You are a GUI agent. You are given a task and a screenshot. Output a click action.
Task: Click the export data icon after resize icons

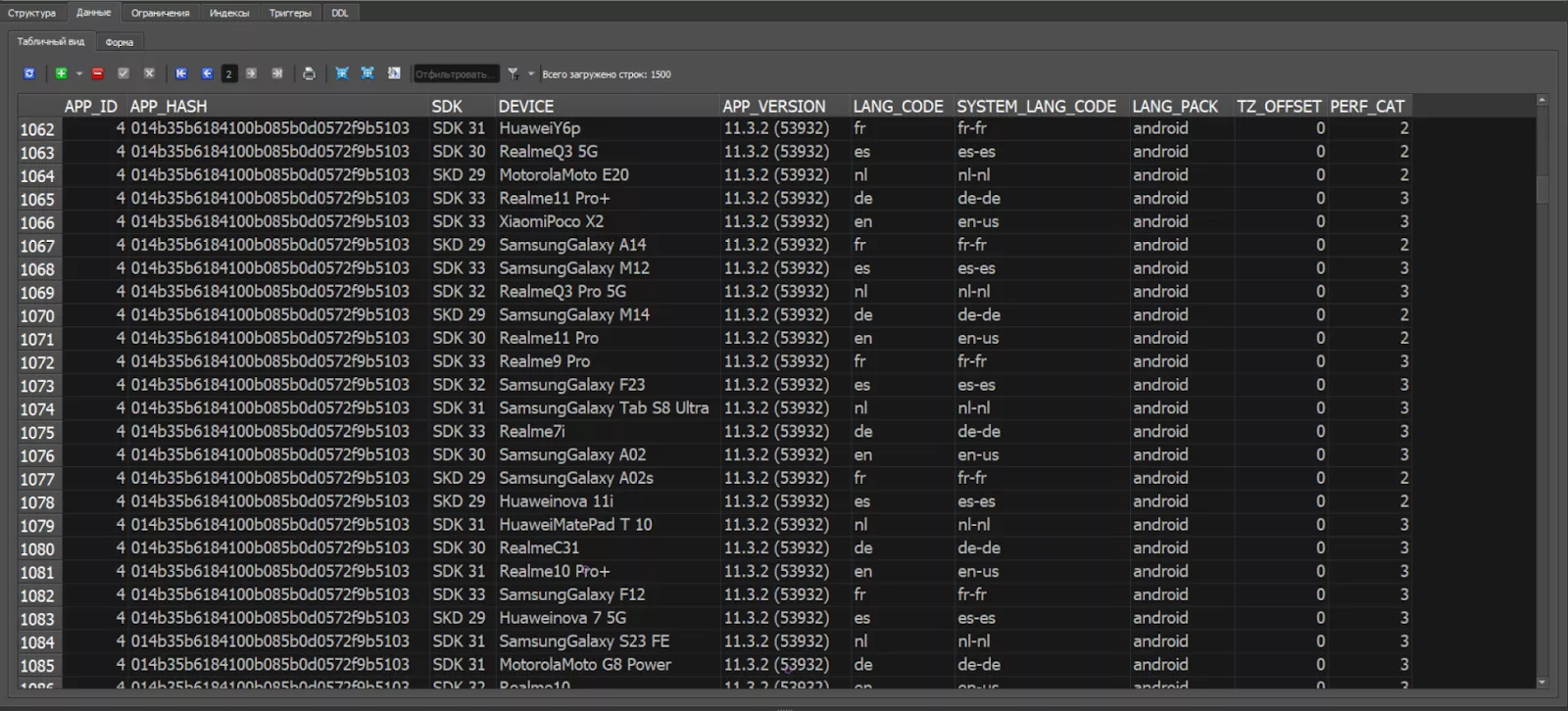(394, 73)
